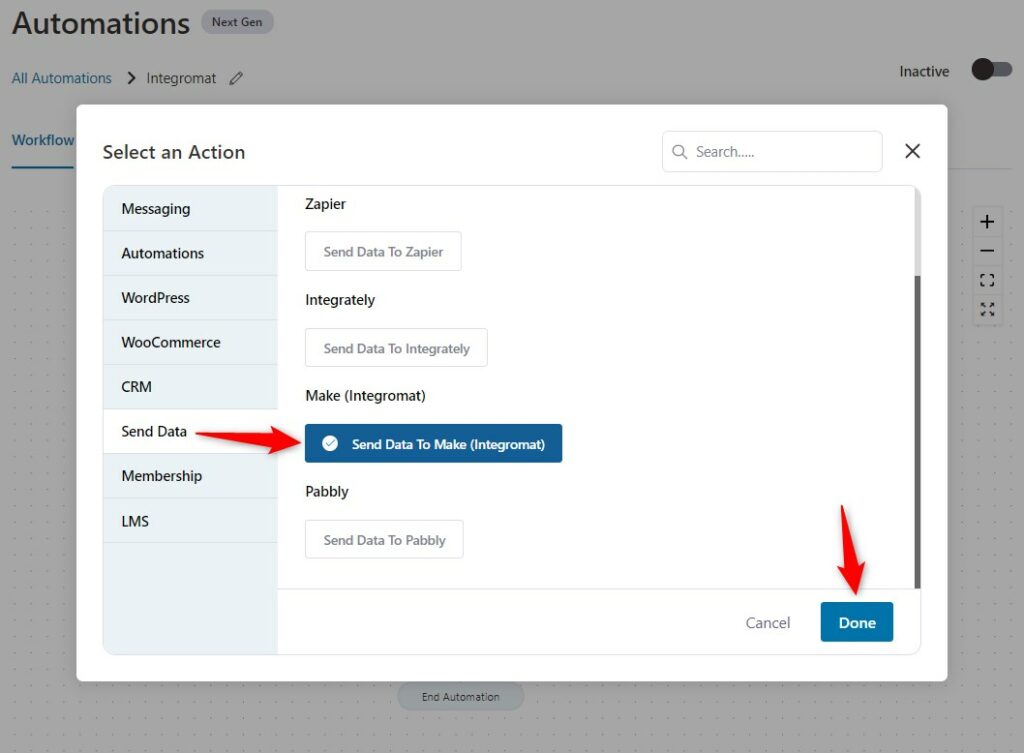Switch to the Workflow tab
Viewport: 1024px width, 753px height.
click(x=42, y=140)
